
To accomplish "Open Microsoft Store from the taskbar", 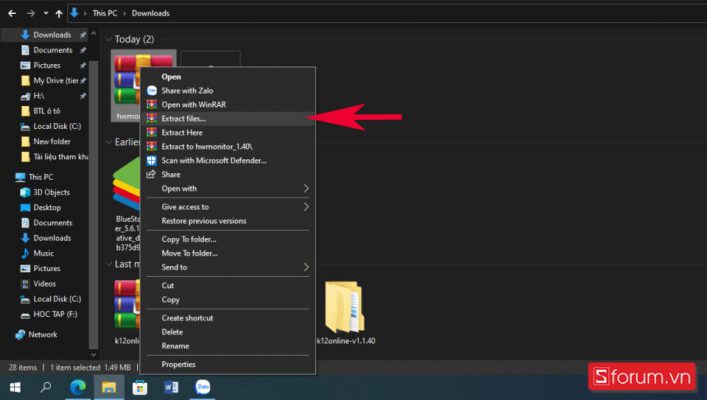I will (139, 386).
